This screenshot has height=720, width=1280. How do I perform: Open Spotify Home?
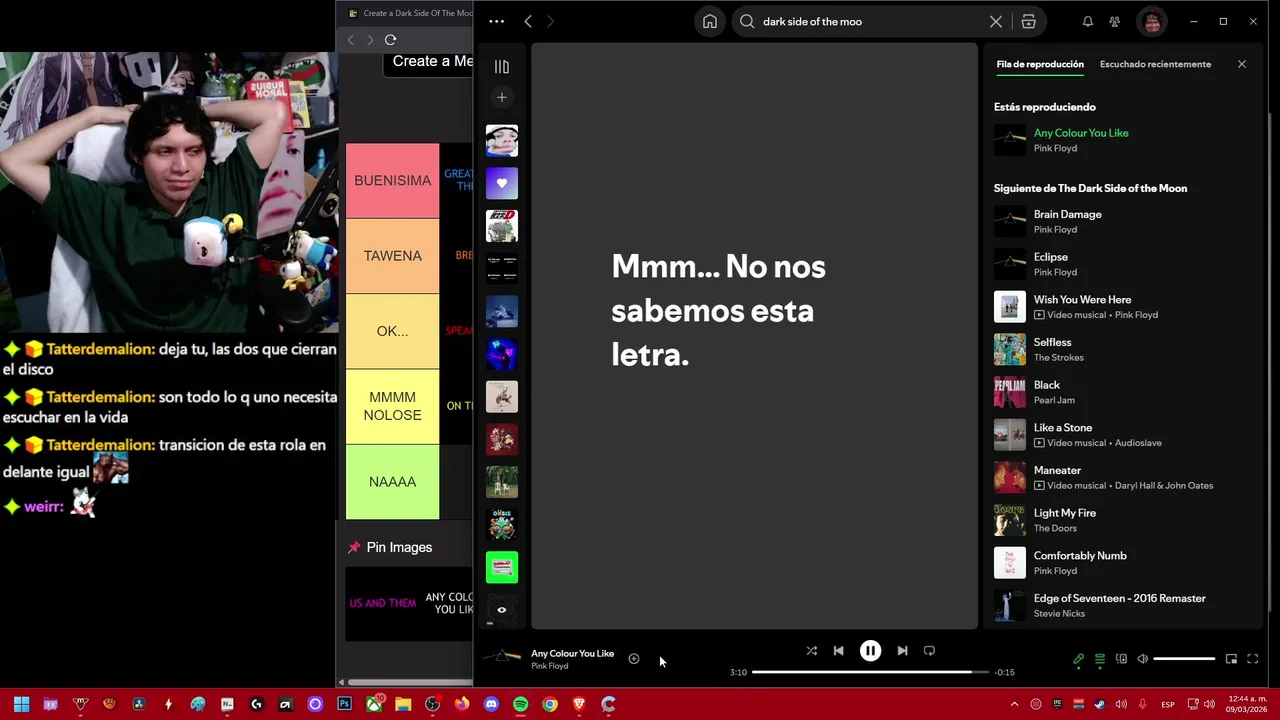click(x=710, y=21)
